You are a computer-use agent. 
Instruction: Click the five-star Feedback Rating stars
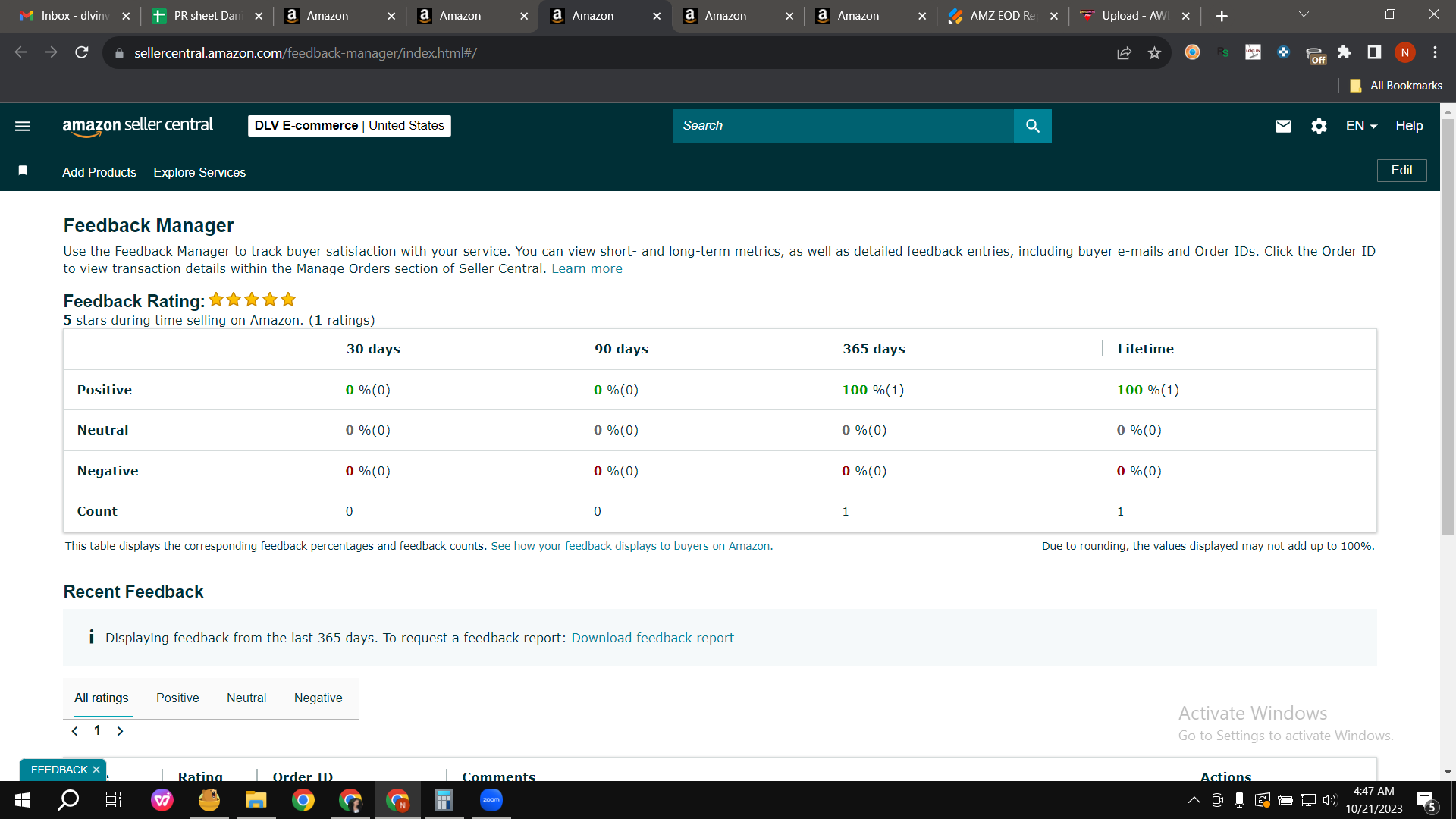pyautogui.click(x=252, y=300)
